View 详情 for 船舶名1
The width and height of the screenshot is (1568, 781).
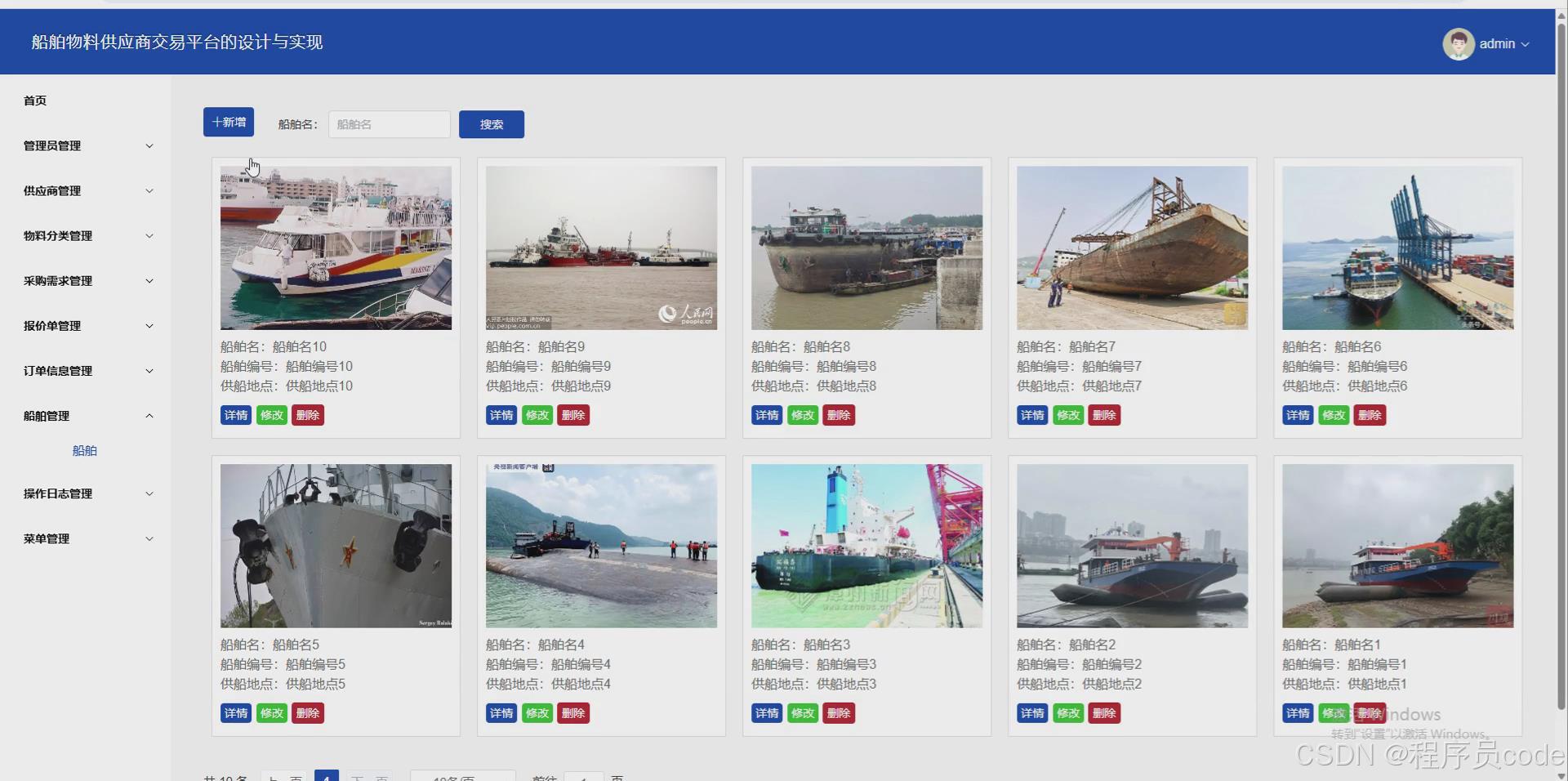tap(1298, 713)
